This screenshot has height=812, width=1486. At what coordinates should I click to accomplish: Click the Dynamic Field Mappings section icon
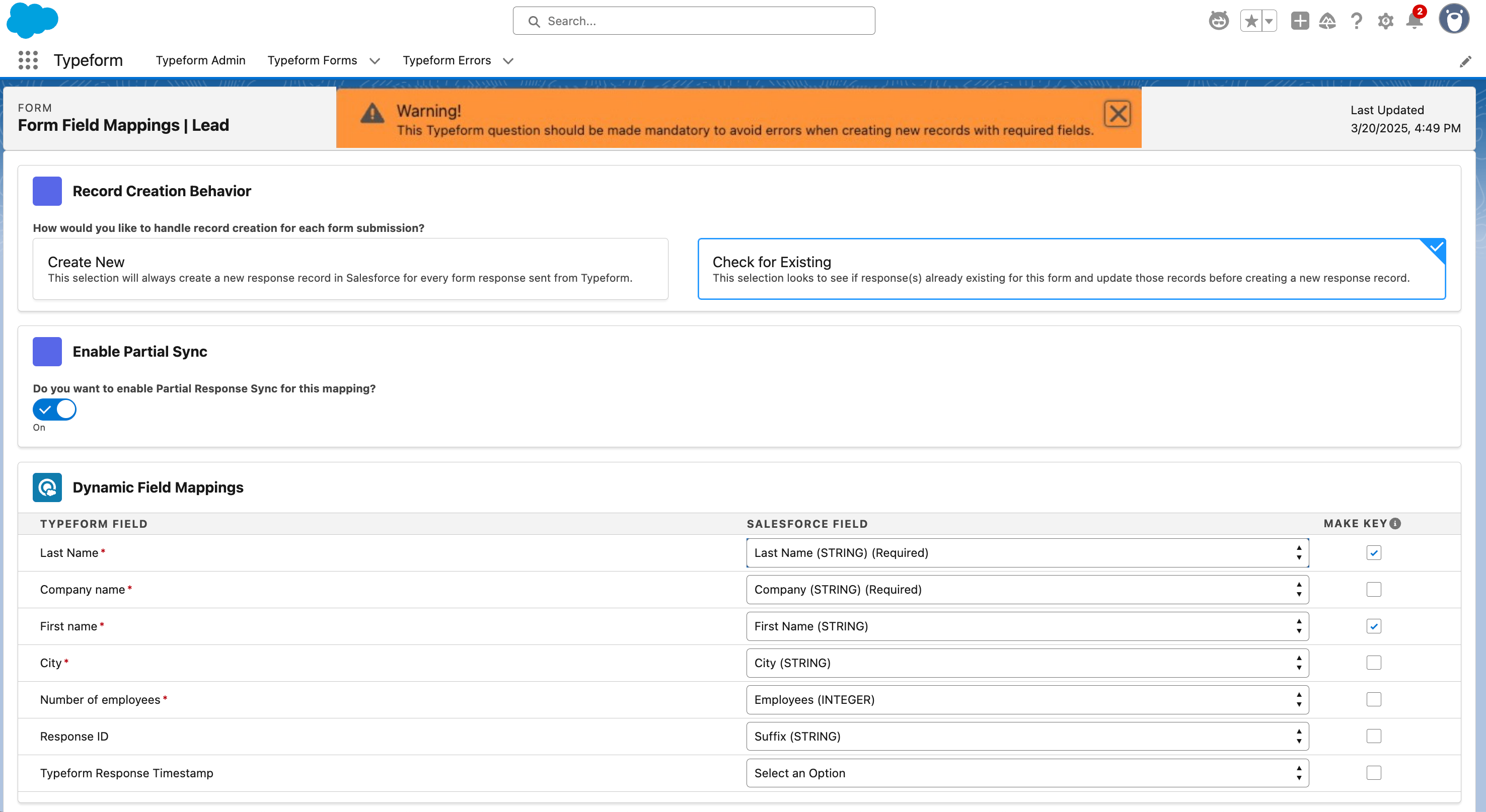point(47,488)
